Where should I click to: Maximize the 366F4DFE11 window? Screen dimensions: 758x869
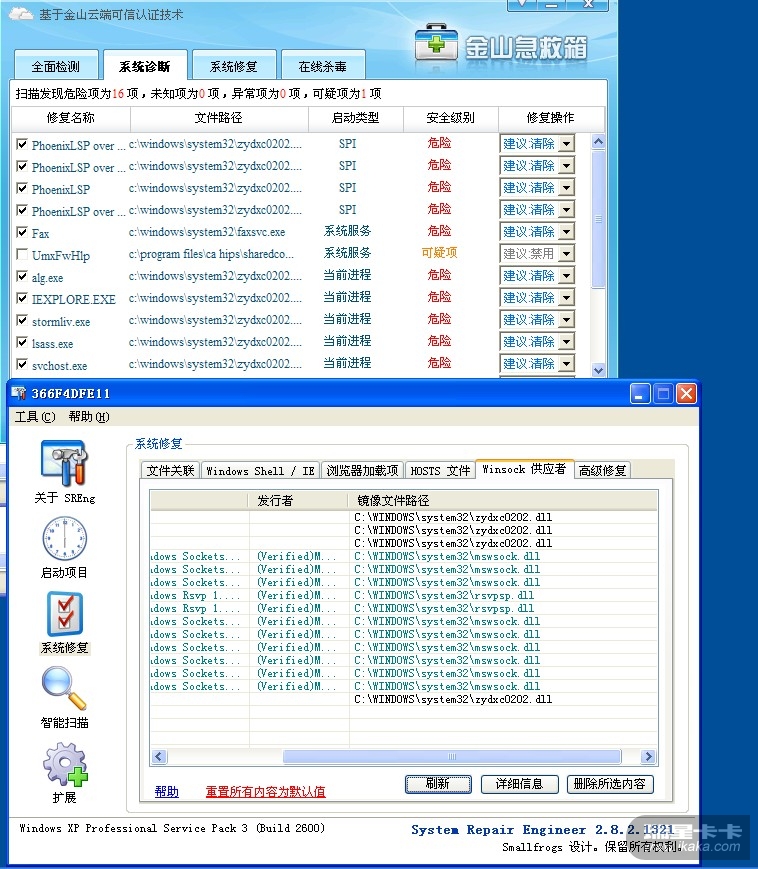663,394
